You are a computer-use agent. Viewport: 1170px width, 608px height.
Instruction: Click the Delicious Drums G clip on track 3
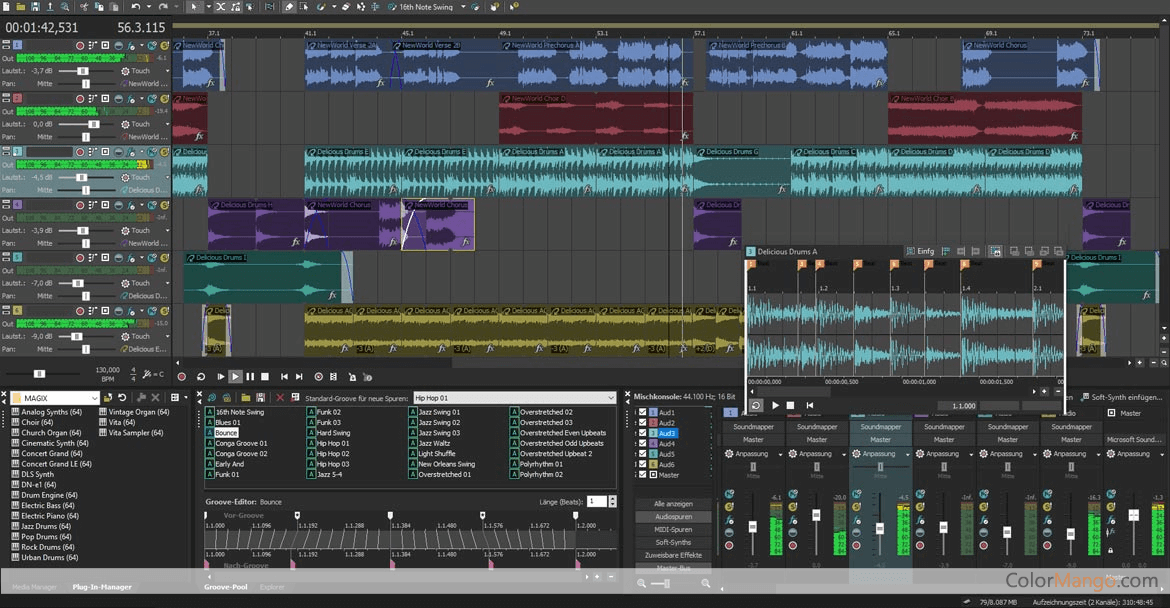(x=742, y=171)
